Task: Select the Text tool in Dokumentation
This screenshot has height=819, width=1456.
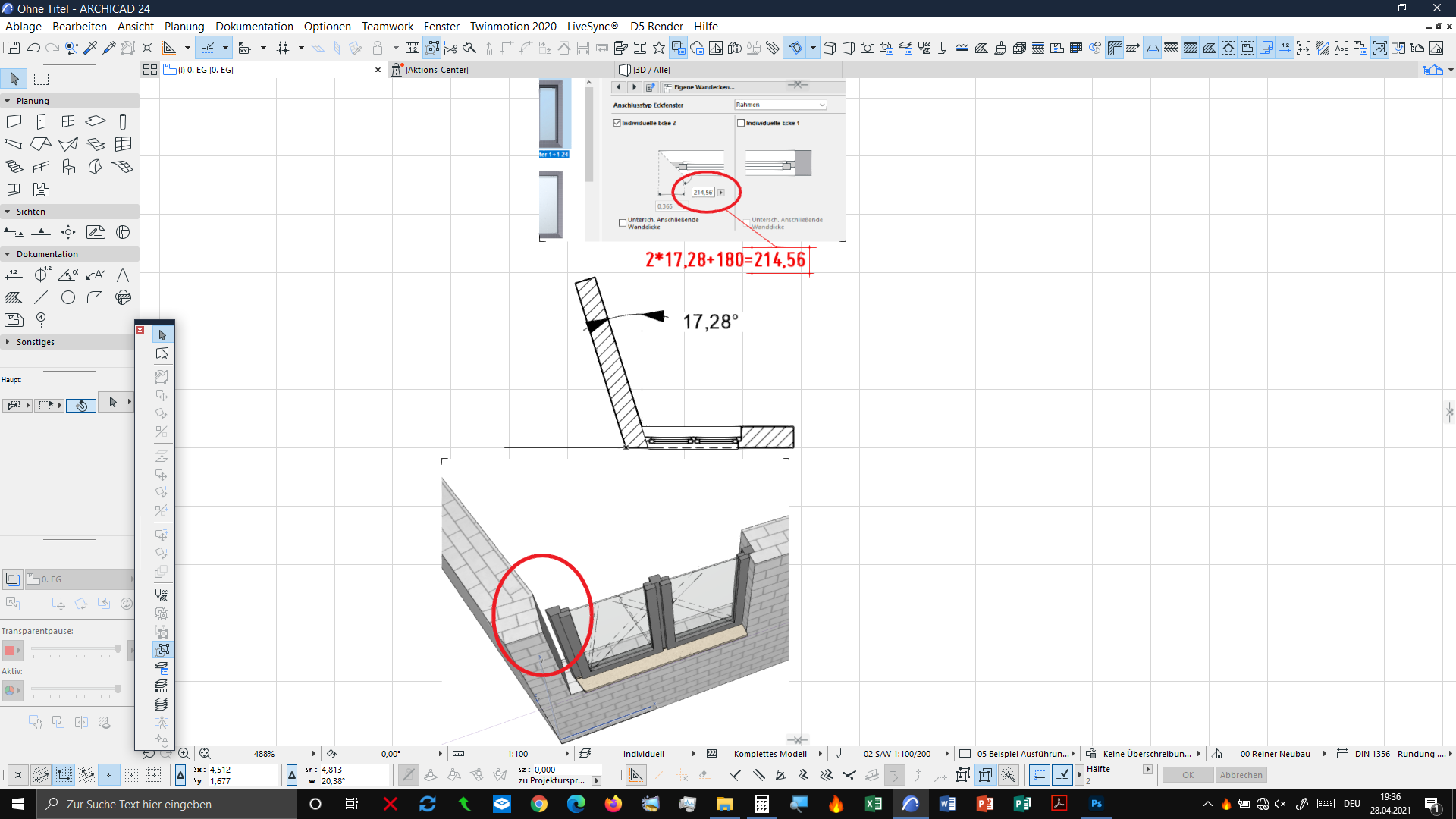Action: click(123, 275)
